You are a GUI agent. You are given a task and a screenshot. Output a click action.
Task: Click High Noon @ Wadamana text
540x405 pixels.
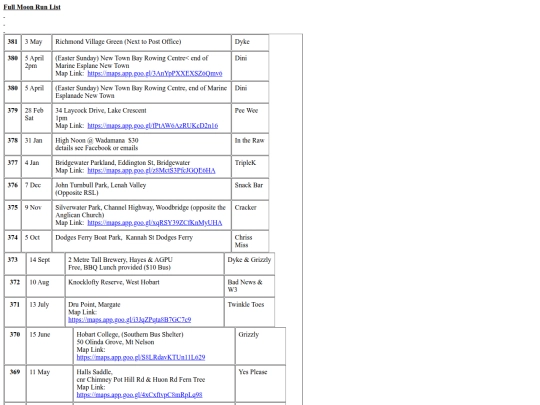(97, 141)
